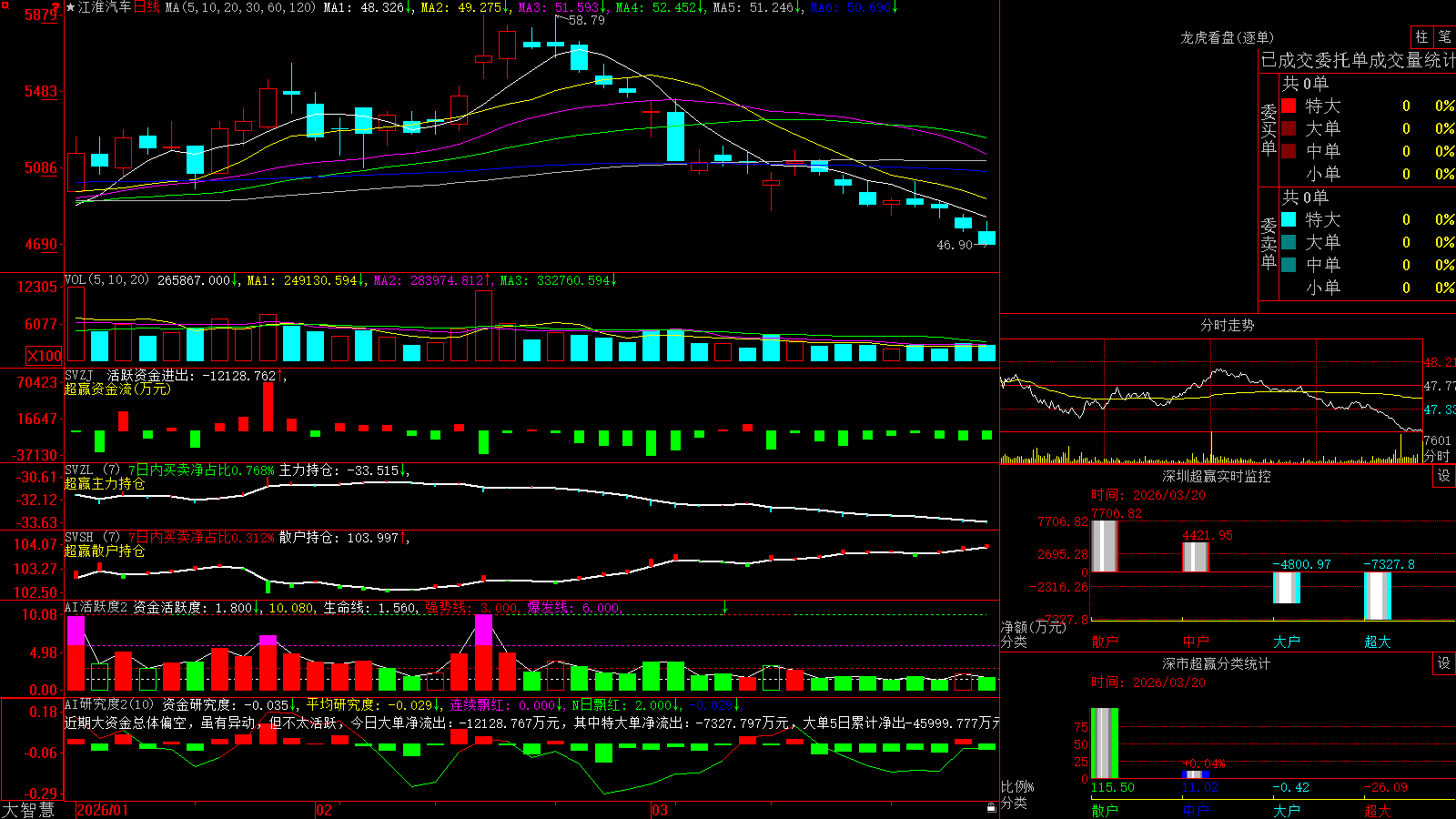This screenshot has width=1456, height=819.
Task: Click the red question mark icon above 5879
Action: (56, 6)
